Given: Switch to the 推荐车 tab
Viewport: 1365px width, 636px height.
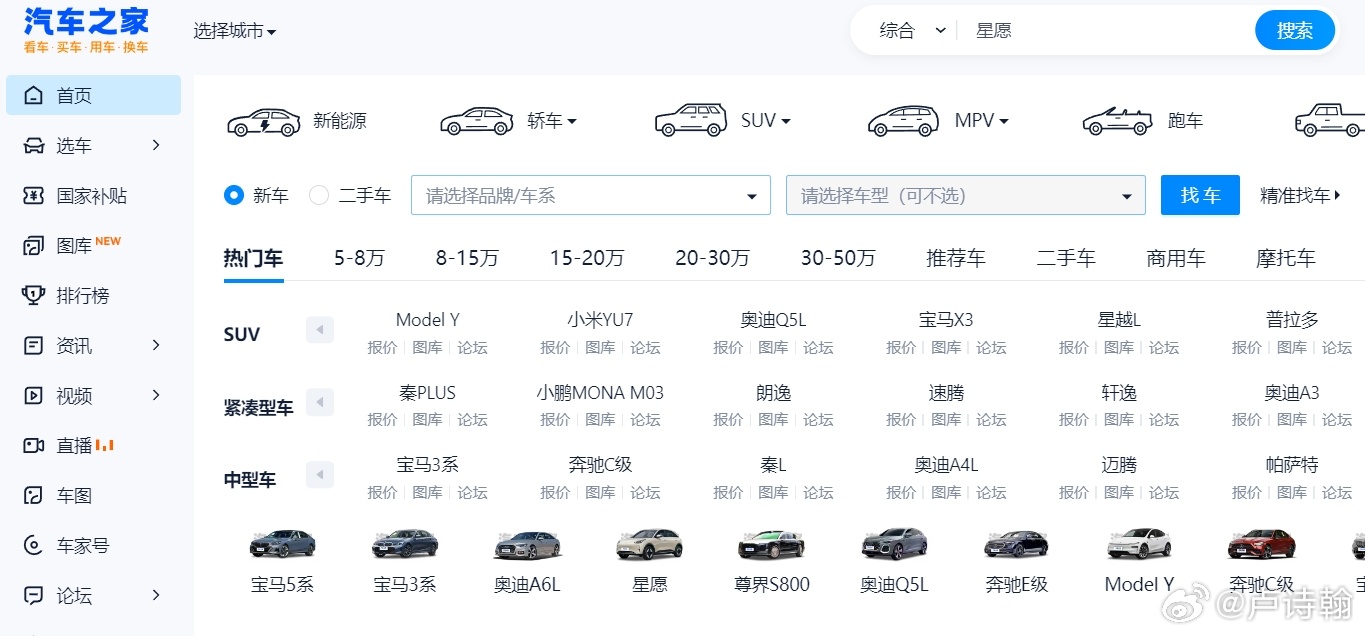Looking at the screenshot, I should coord(956,259).
